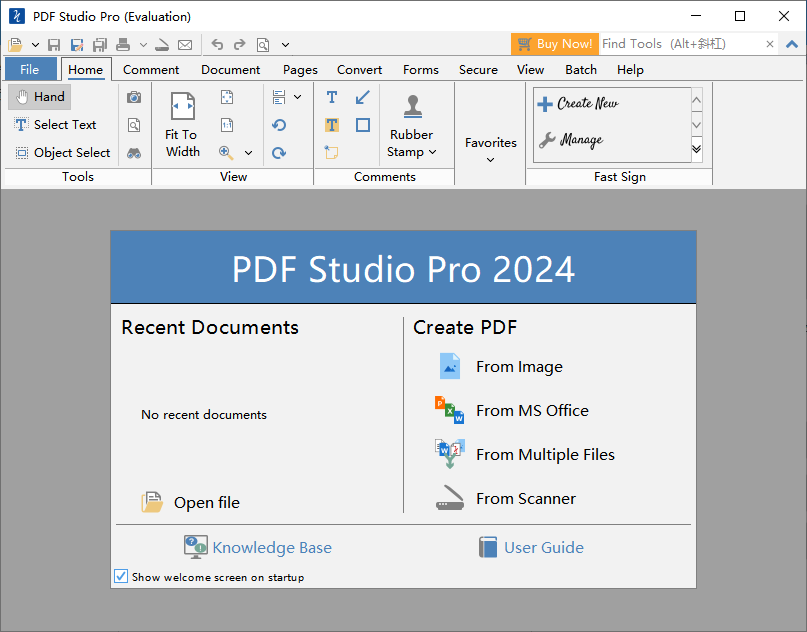Select the Sticky Note tool
The height and width of the screenshot is (632, 807).
[331, 152]
